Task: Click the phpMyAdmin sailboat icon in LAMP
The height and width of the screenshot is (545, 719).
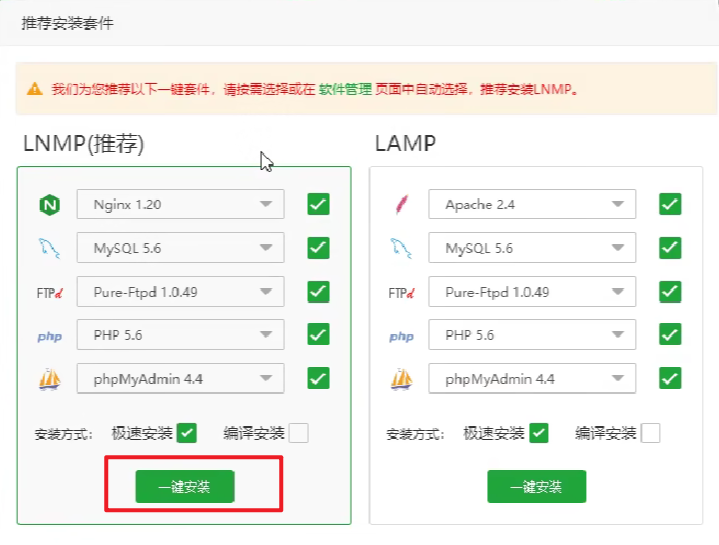Action: pyautogui.click(x=402, y=379)
